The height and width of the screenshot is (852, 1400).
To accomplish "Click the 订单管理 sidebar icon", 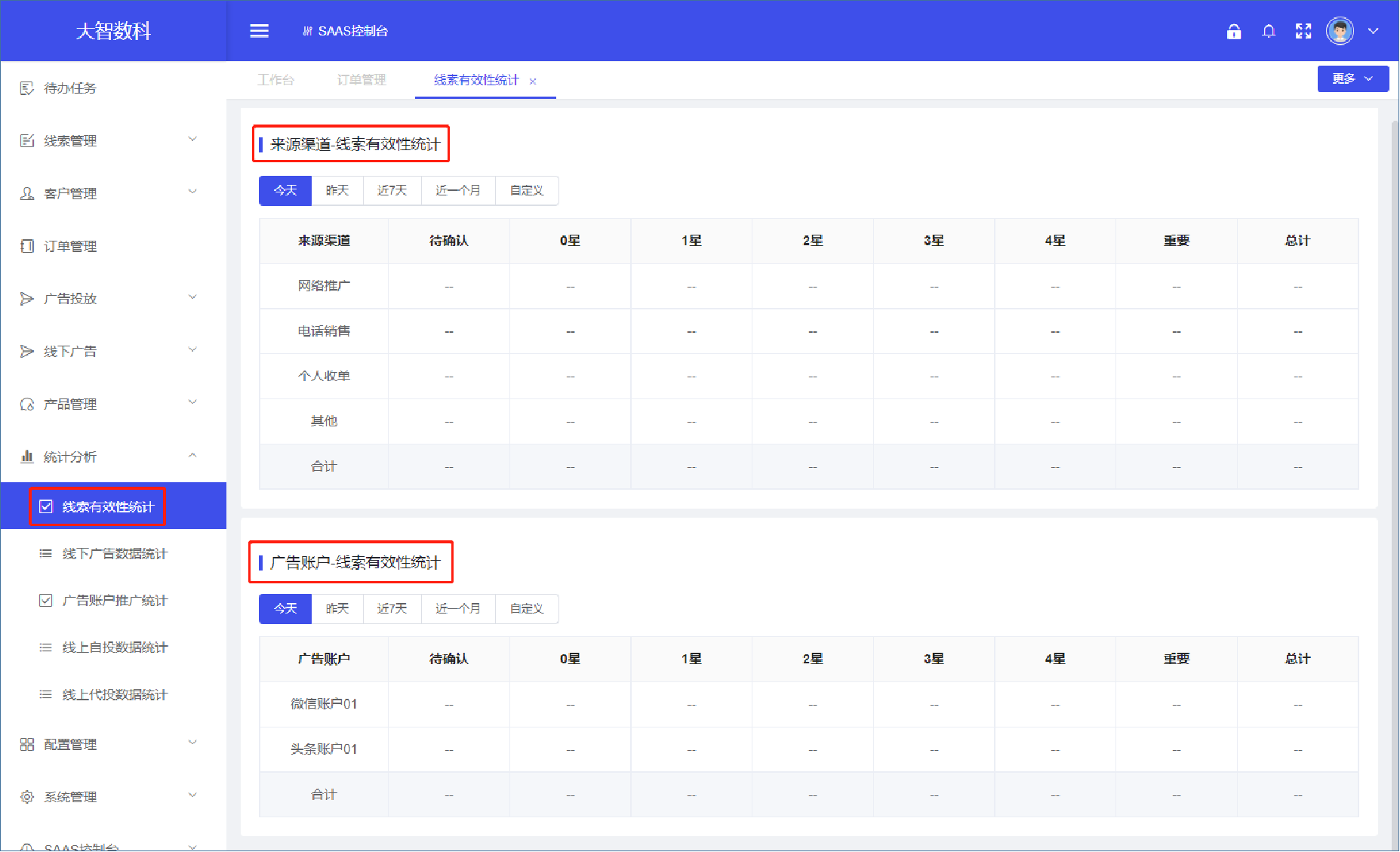I will [x=27, y=246].
